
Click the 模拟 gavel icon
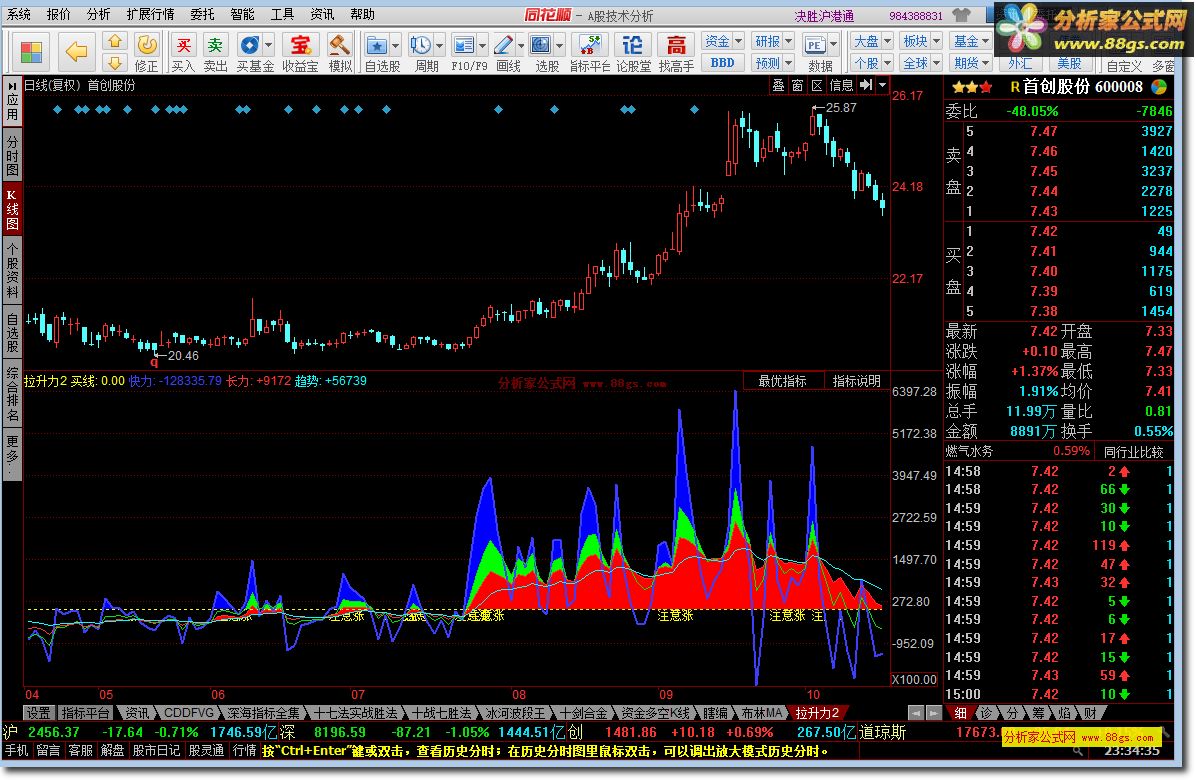click(339, 46)
